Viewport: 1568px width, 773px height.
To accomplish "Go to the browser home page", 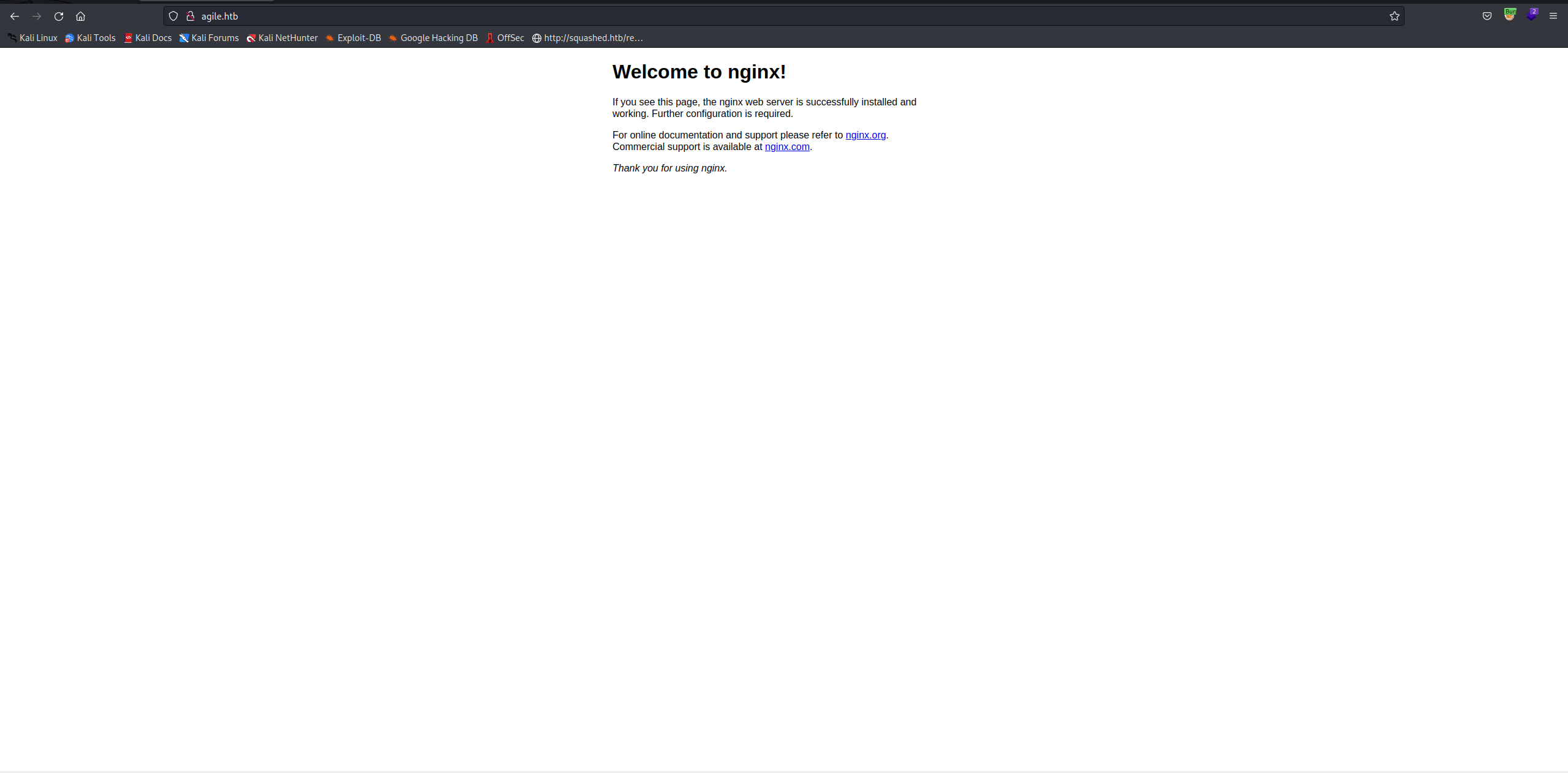I will [80, 17].
